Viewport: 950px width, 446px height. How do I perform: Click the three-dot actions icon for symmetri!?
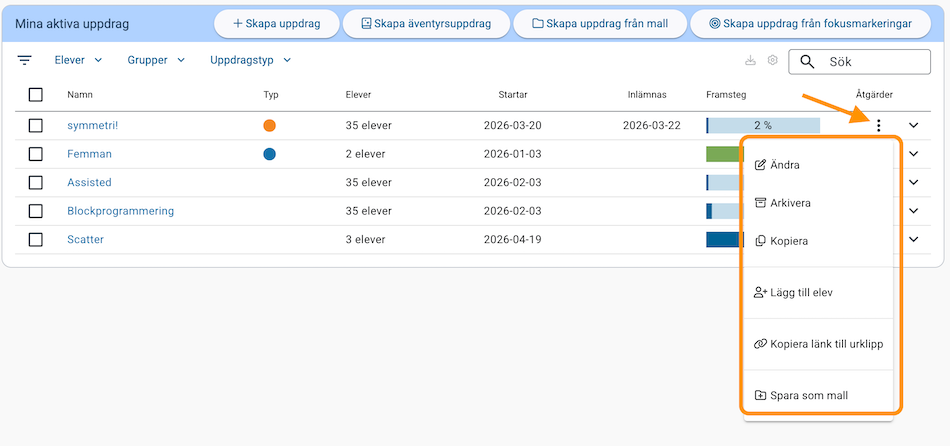click(878, 126)
